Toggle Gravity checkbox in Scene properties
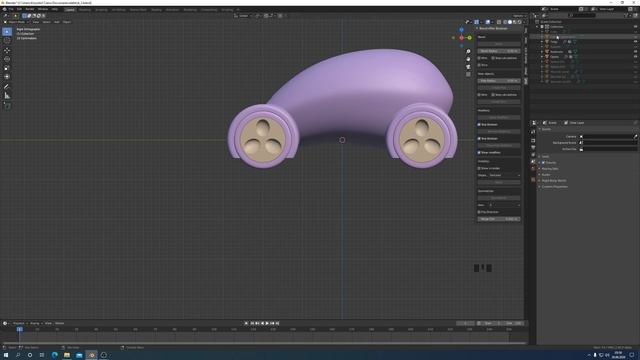 [x=543, y=162]
